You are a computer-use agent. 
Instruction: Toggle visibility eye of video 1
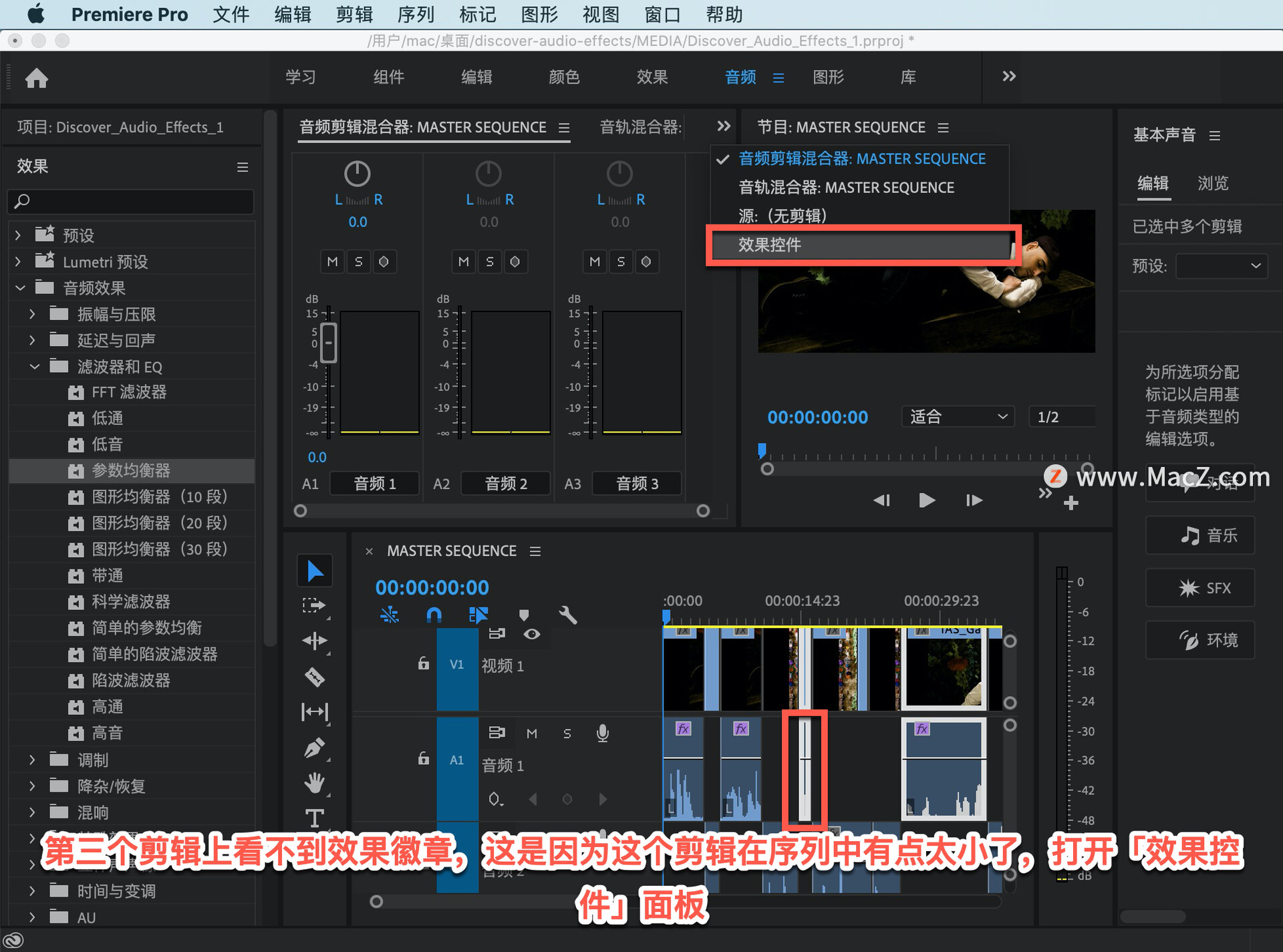(532, 634)
